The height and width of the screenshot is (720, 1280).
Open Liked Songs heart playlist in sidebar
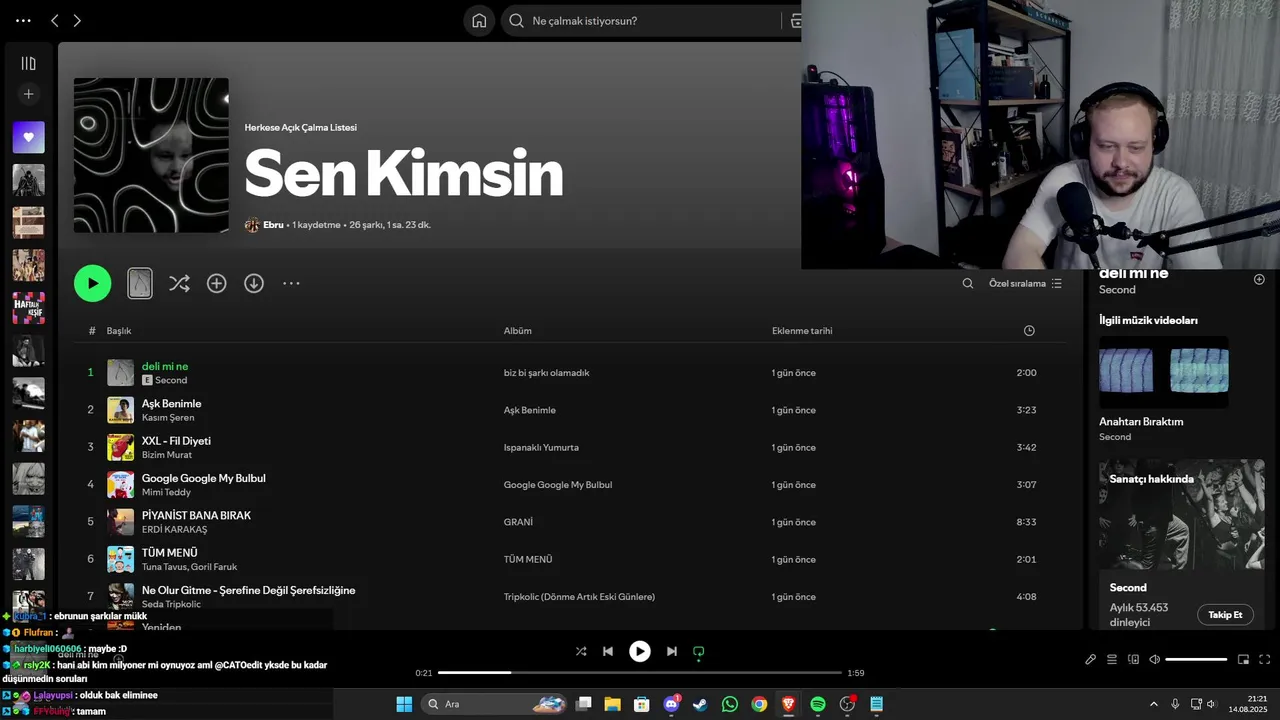pyautogui.click(x=28, y=137)
